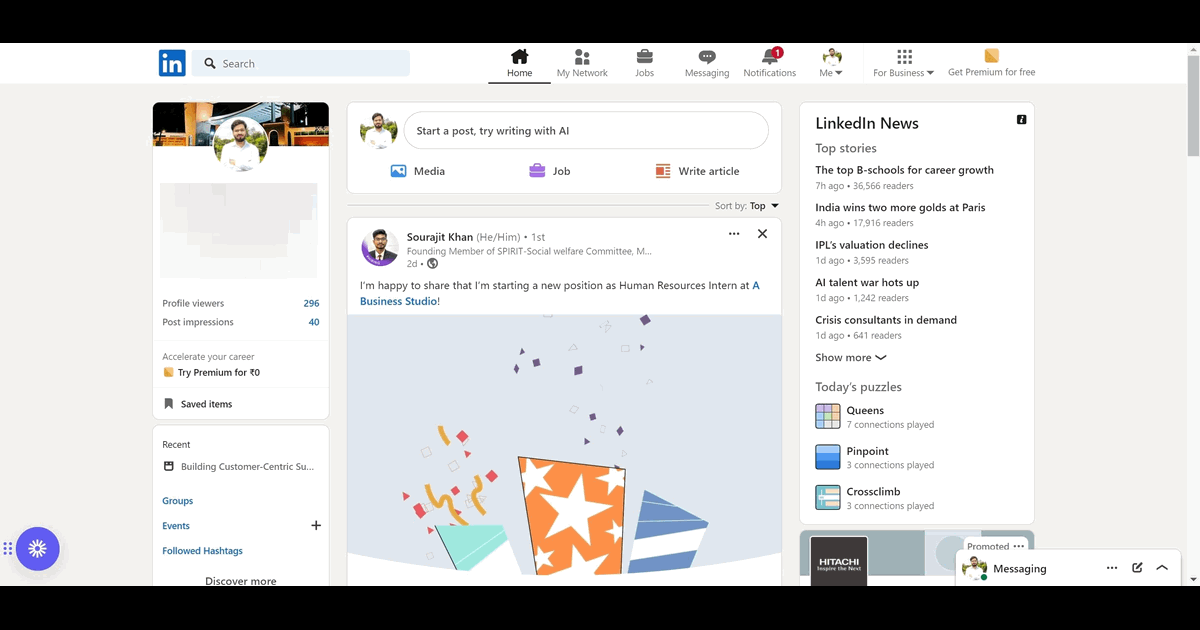Open IPL's valuation declines story

(871, 245)
